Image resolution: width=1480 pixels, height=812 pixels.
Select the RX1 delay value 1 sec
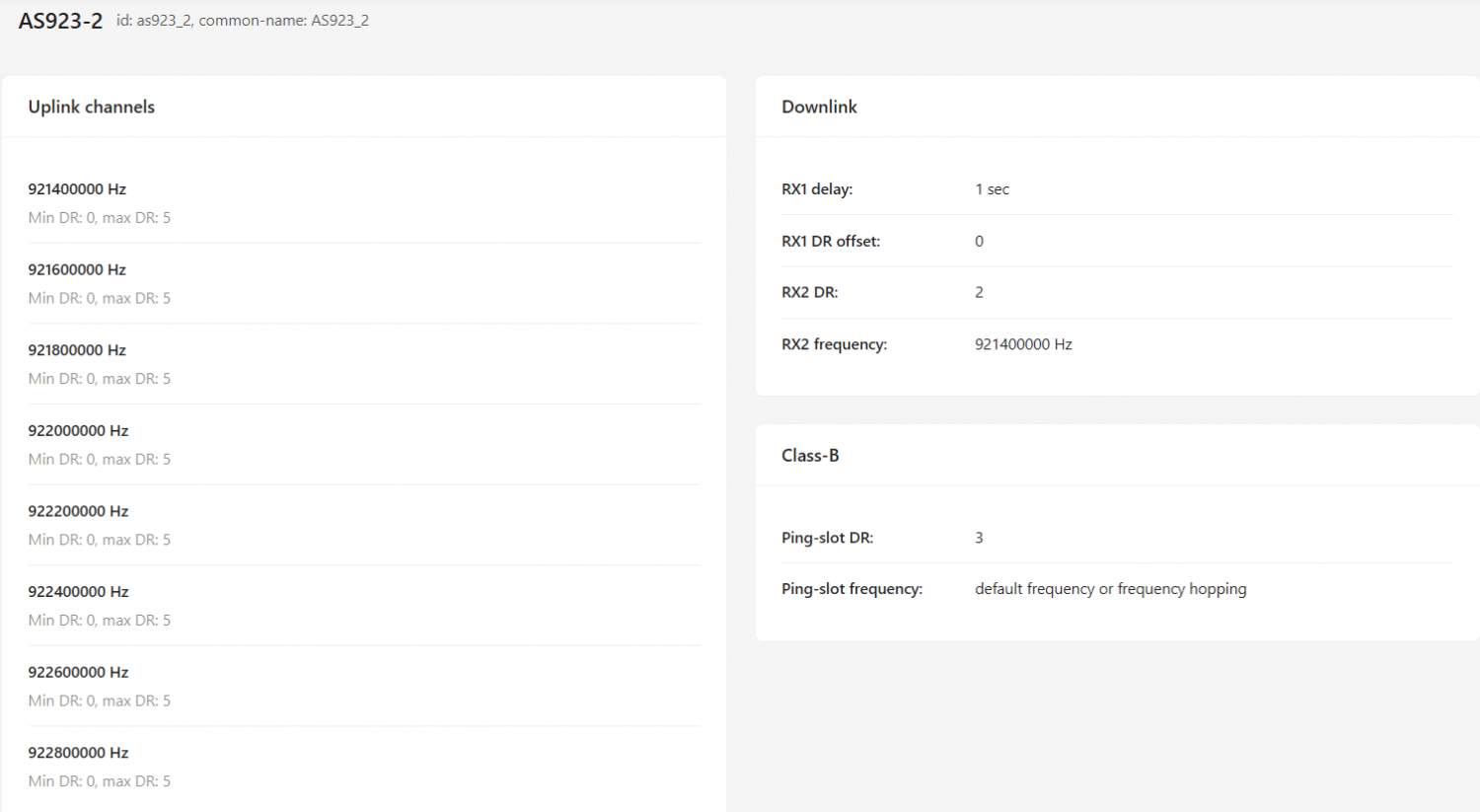tap(992, 189)
